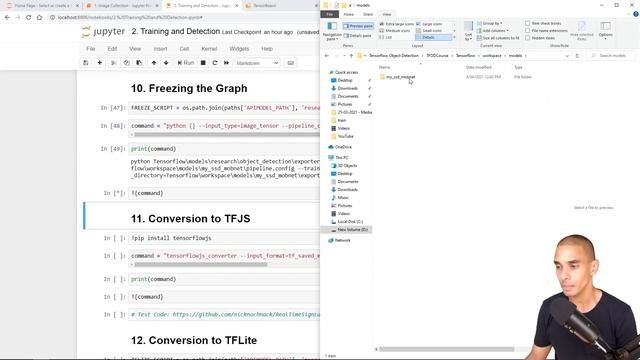The width and height of the screenshot is (640, 360).
Task: Open Sort by options in the ribbon
Action: 469,31
